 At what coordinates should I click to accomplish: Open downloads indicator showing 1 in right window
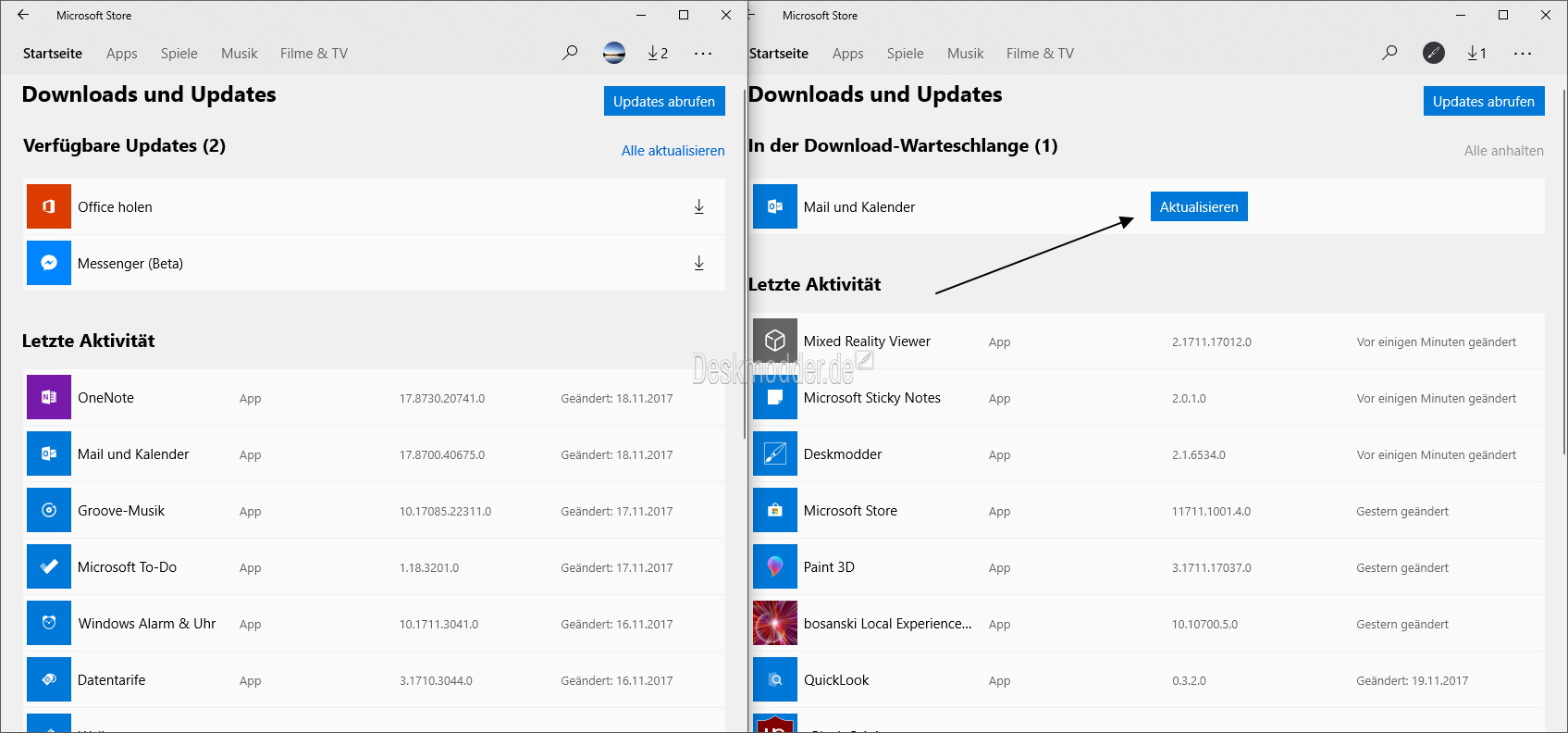(1477, 53)
